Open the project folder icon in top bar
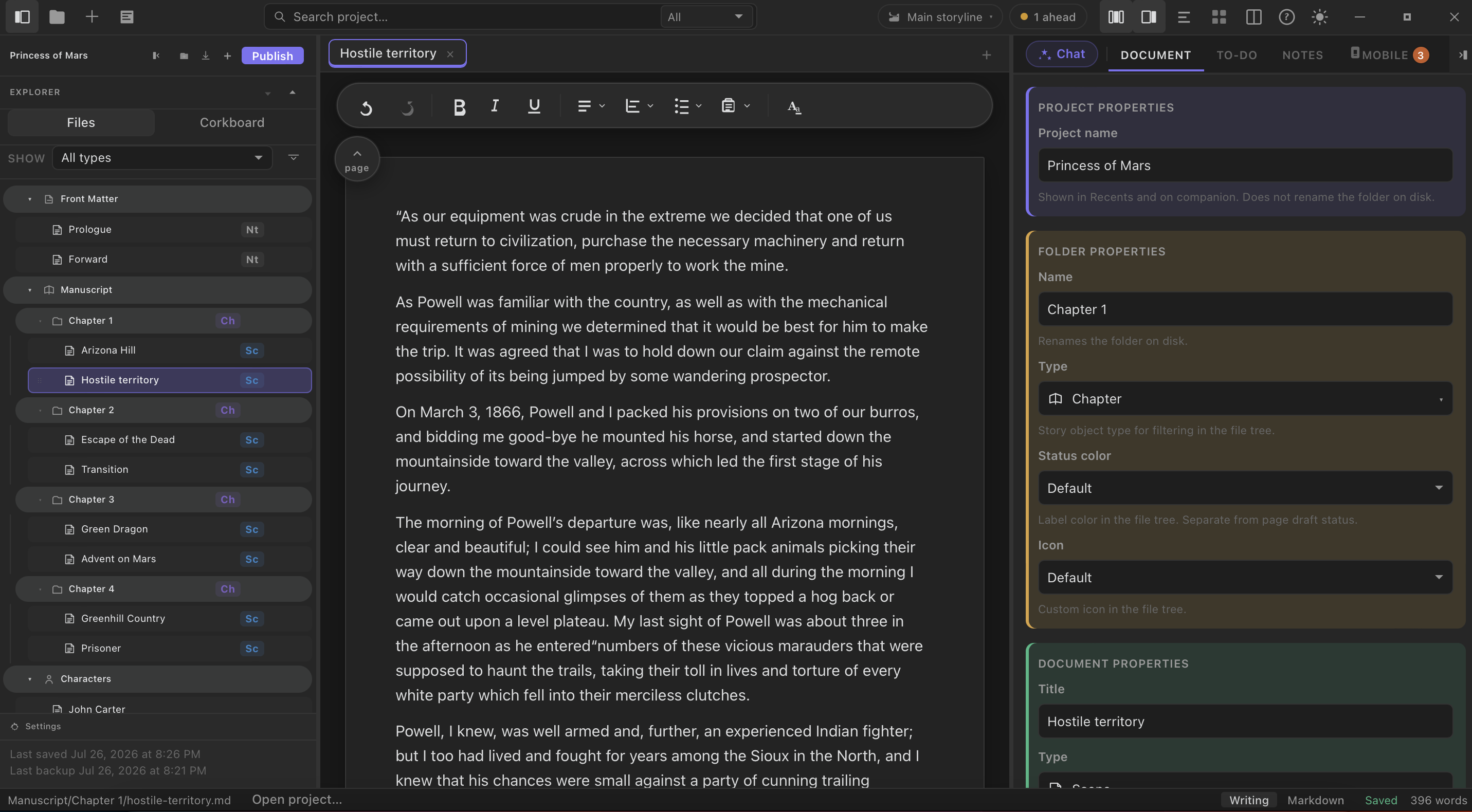1472x812 pixels. [x=57, y=16]
